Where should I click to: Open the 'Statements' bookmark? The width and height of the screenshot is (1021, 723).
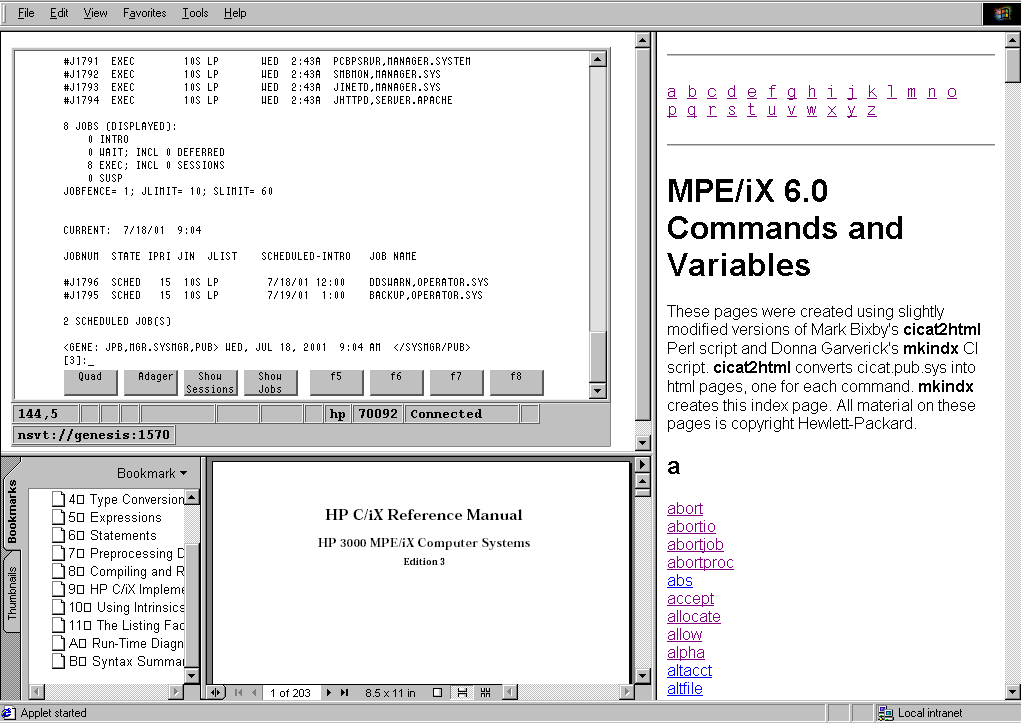pos(113,535)
